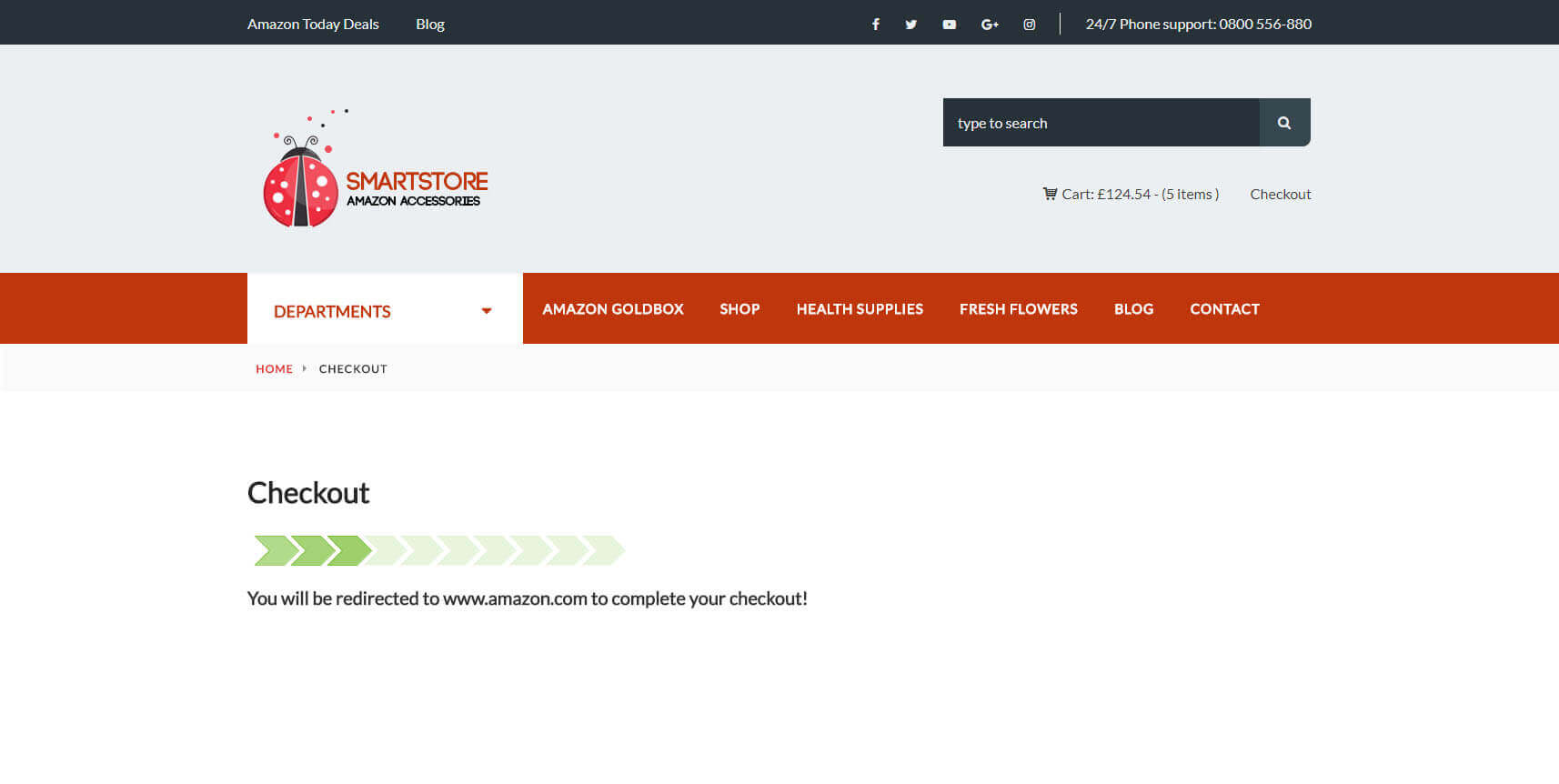Viewport: 1559px width, 784px height.
Task: Click the shopping cart icon
Action: 1050,194
